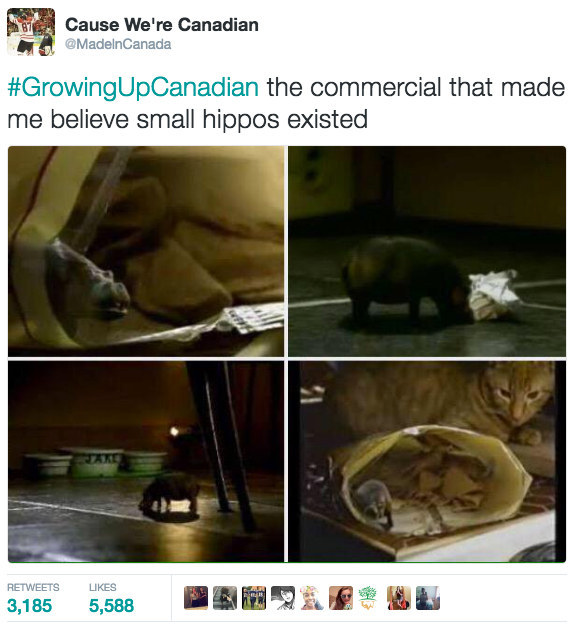View photo of hippo near JAKE bowls

pyautogui.click(x=146, y=461)
